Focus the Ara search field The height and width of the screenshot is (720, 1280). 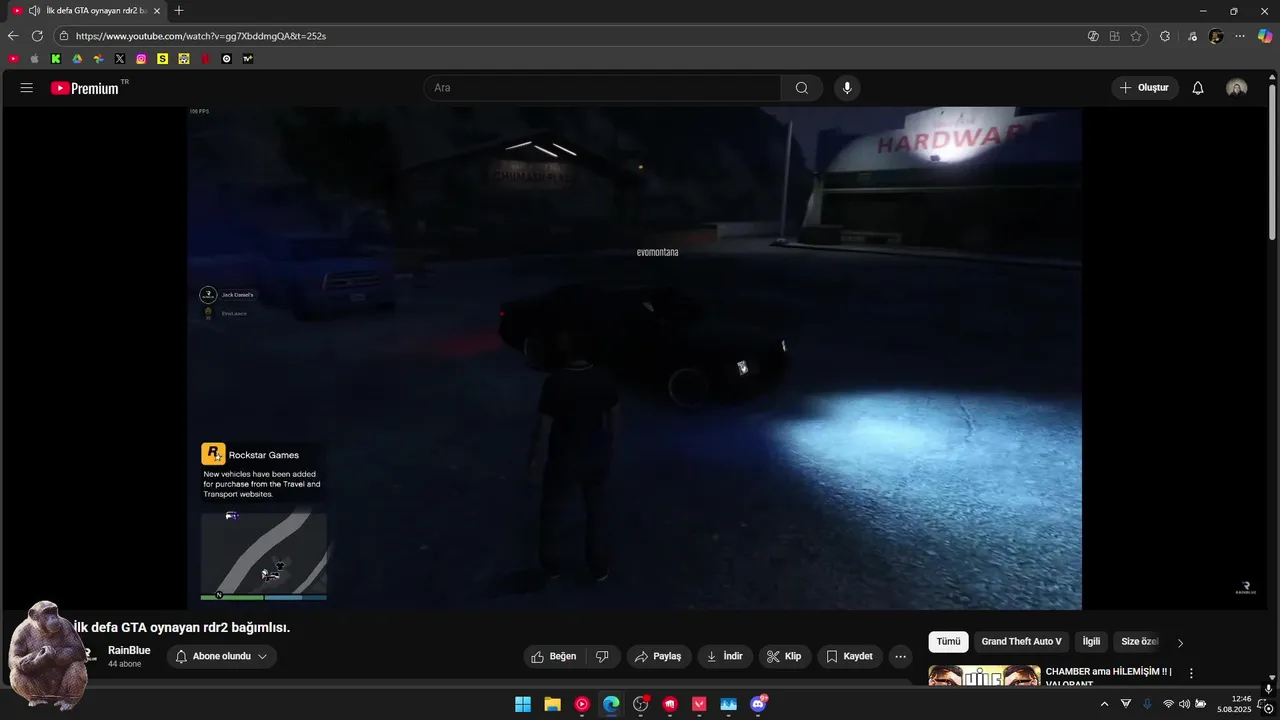pyautogui.click(x=602, y=88)
